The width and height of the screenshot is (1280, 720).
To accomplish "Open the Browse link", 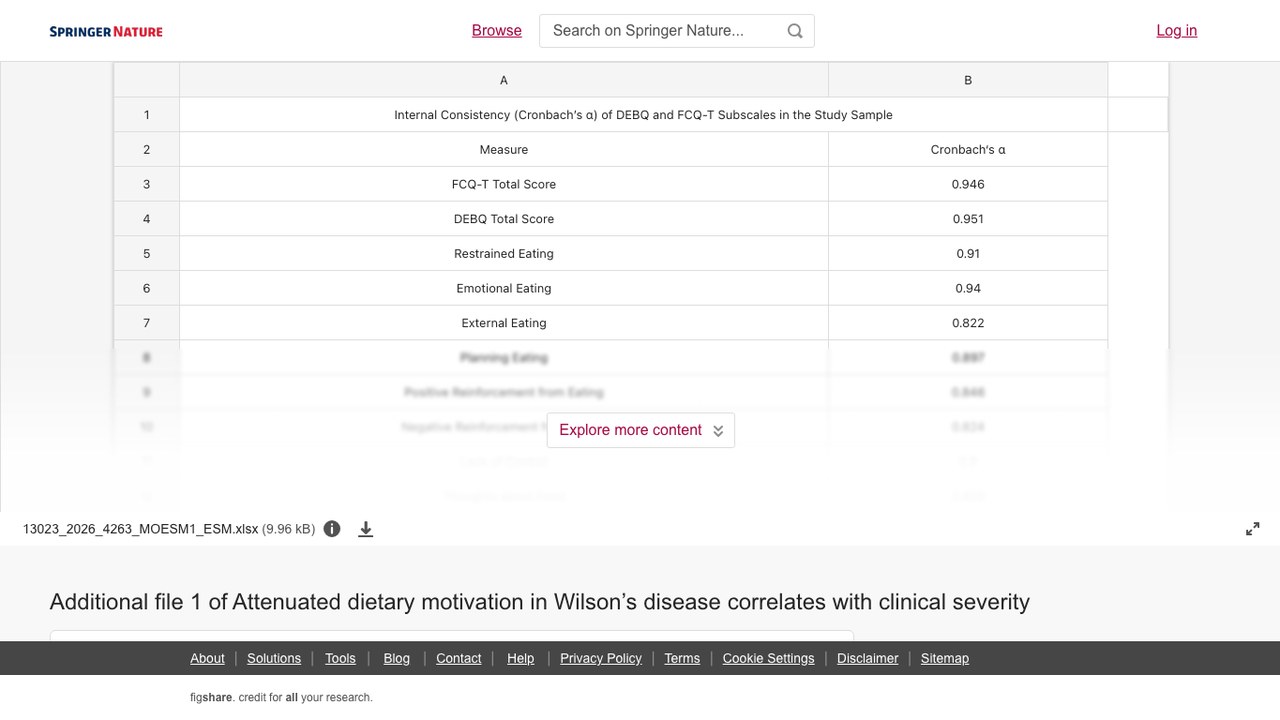I will tap(497, 31).
